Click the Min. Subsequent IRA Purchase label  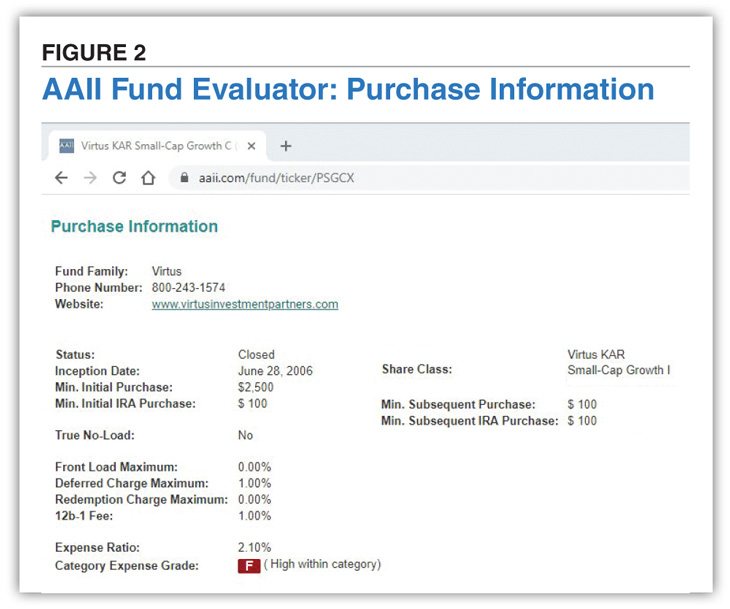point(470,421)
